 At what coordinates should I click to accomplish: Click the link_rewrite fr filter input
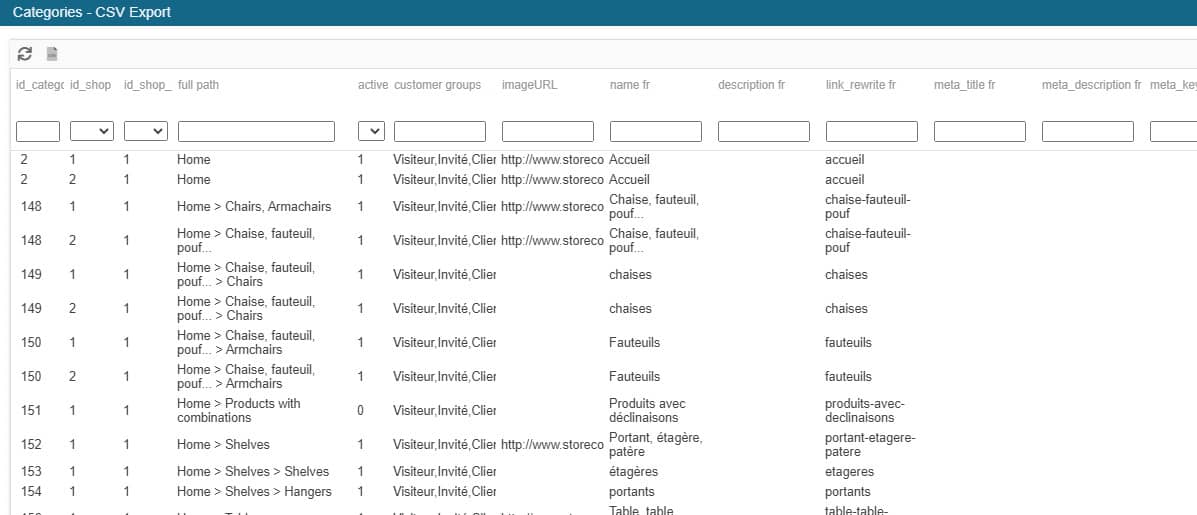(x=872, y=131)
